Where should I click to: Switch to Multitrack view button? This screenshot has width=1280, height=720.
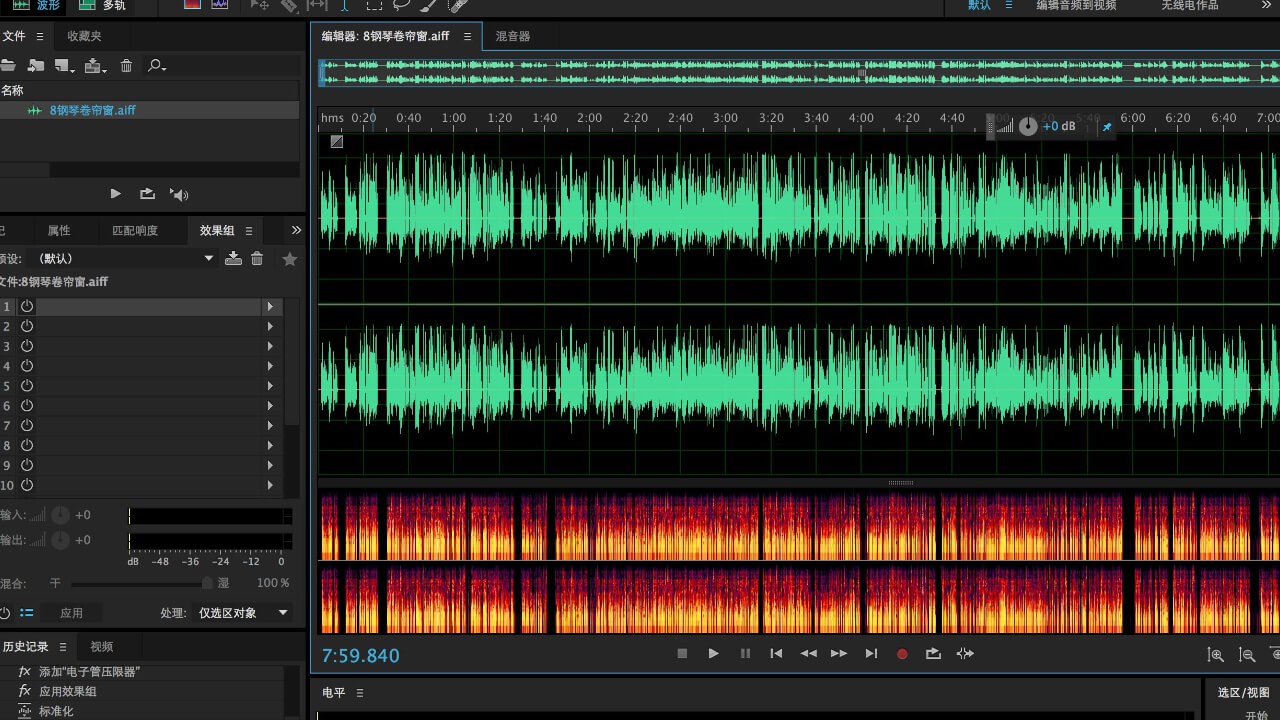coord(102,5)
